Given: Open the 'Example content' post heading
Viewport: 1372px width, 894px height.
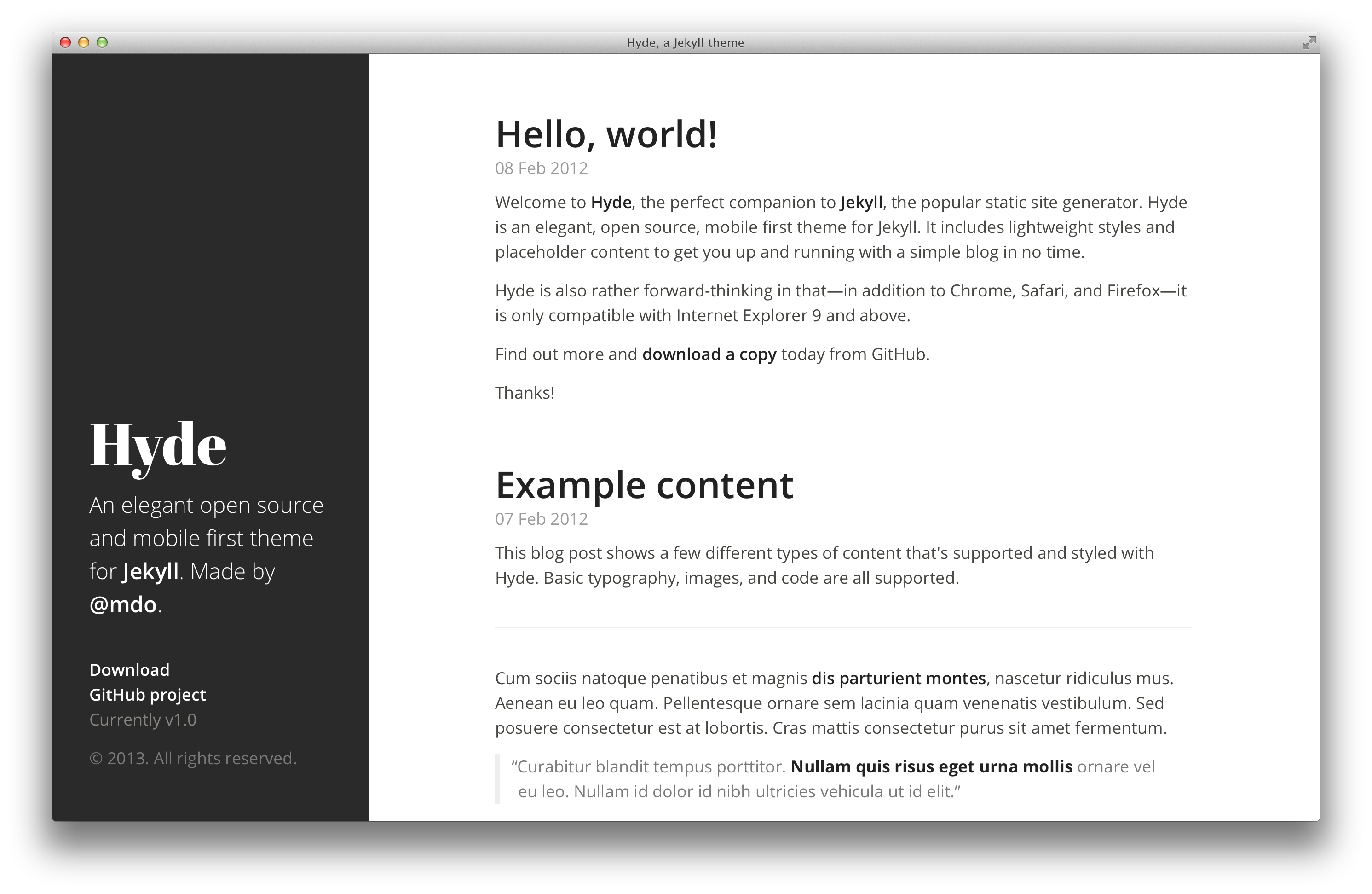Looking at the screenshot, I should coord(644,485).
